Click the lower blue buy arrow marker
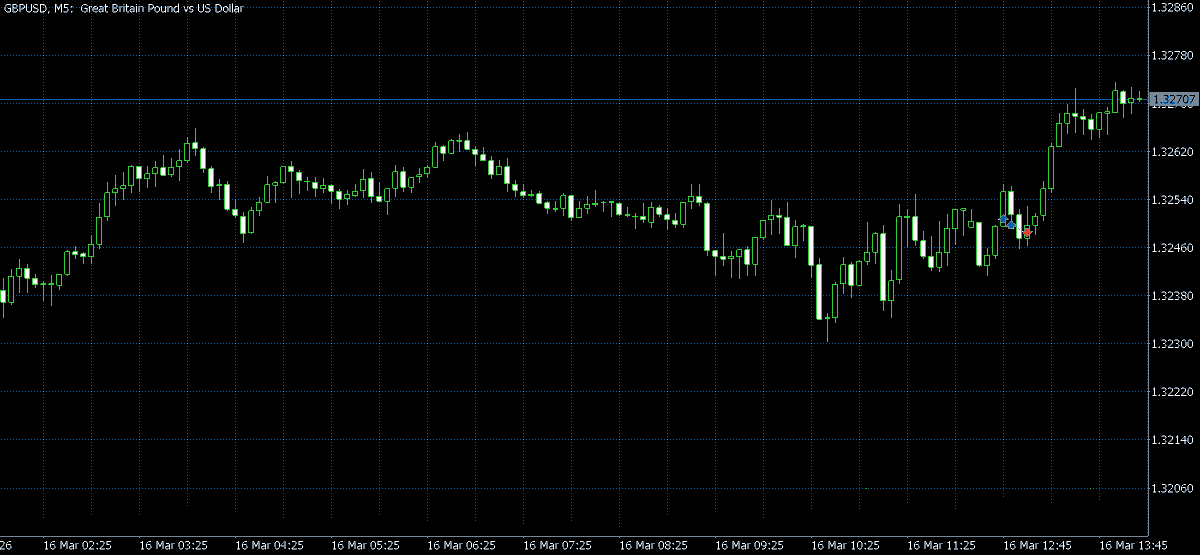 (x=1011, y=224)
